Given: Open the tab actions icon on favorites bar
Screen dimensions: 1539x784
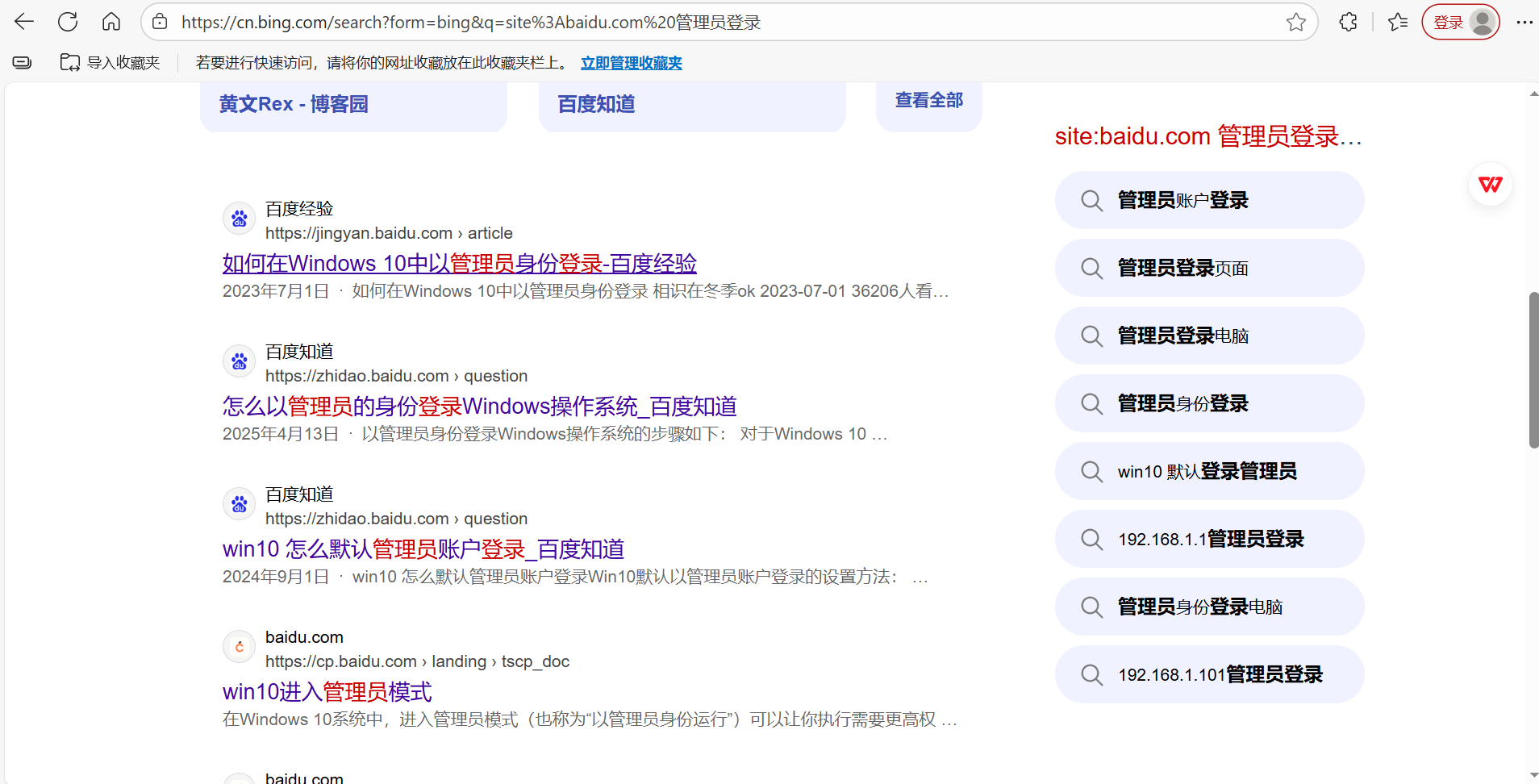Looking at the screenshot, I should tap(22, 63).
